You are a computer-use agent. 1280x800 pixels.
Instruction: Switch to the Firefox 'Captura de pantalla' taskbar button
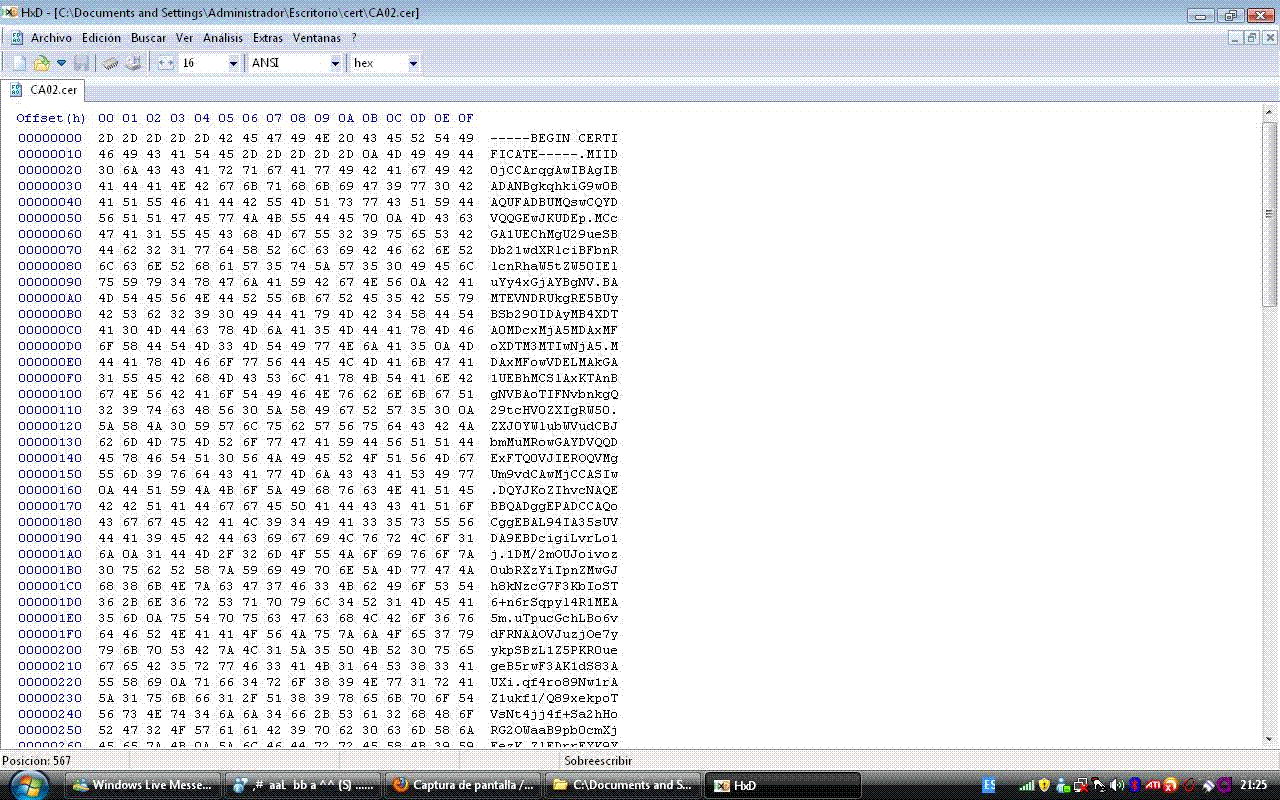[x=462, y=785]
